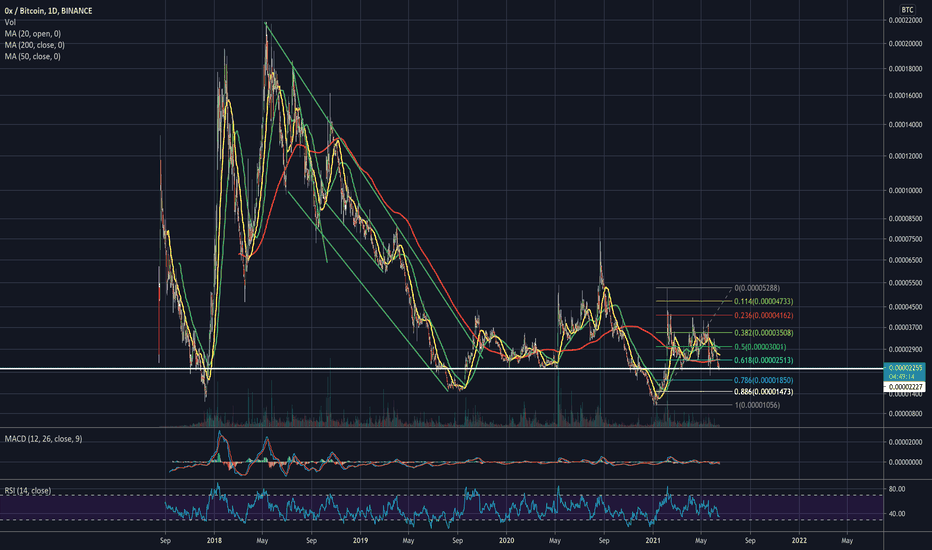Screen dimensions: 932x550
Task: Click Fibonacci level 0(0.00005288) label
Action: point(757,288)
